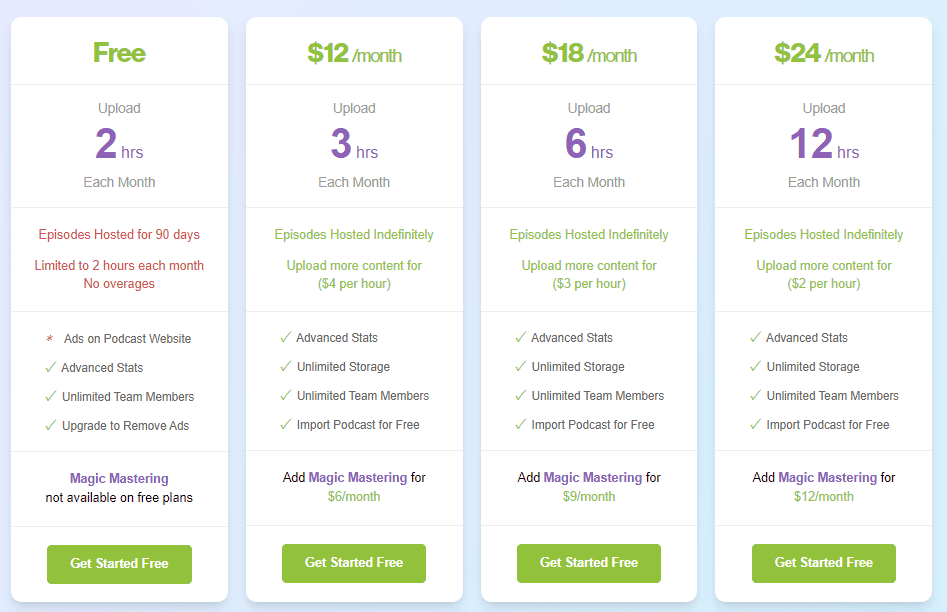Click checkmark beside Unlimited Storage in $24 plan
This screenshot has width=947, height=612.
tap(753, 367)
